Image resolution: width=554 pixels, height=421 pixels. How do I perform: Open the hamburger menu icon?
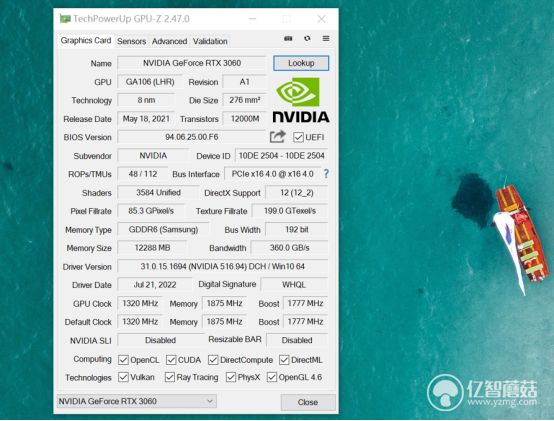click(326, 38)
